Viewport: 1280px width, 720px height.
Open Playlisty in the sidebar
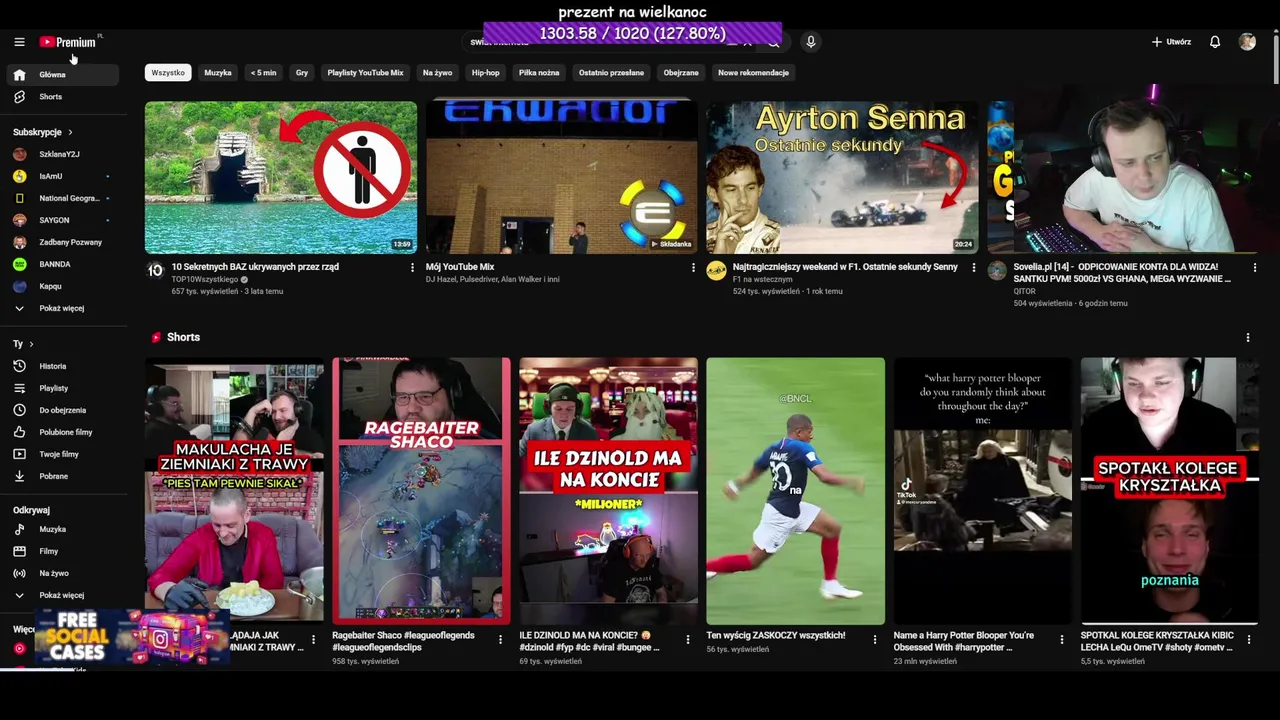64,388
